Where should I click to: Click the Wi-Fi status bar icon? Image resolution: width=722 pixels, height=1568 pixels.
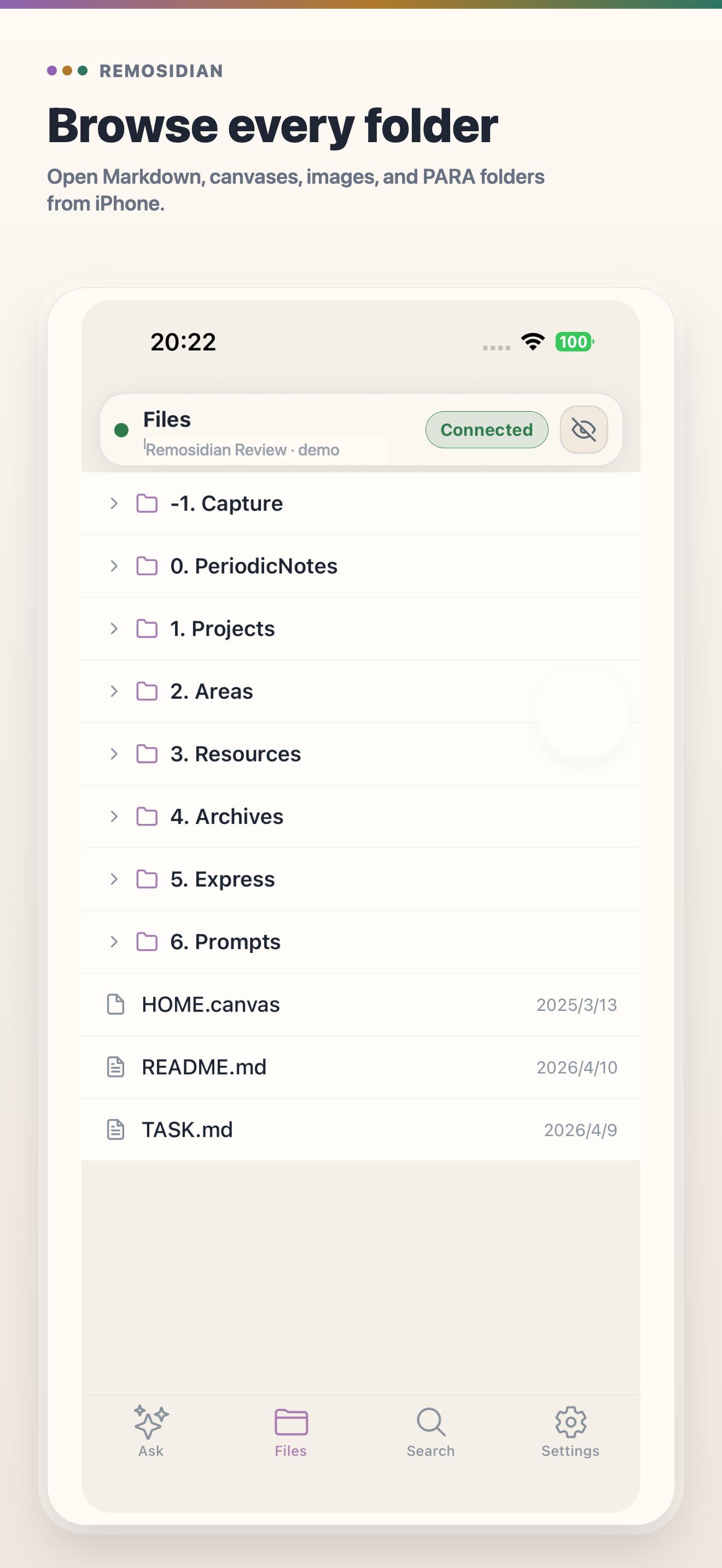[533, 342]
